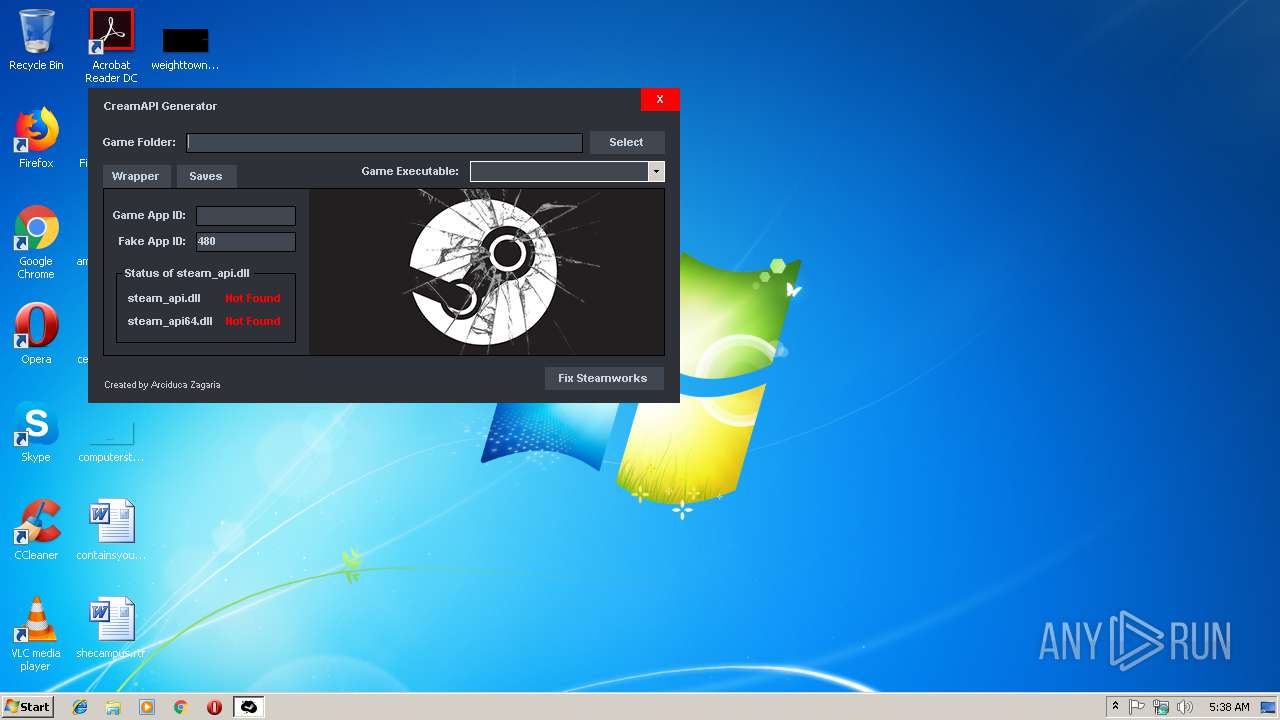Open the volume speaker tray icon
1280x720 pixels.
1185,707
